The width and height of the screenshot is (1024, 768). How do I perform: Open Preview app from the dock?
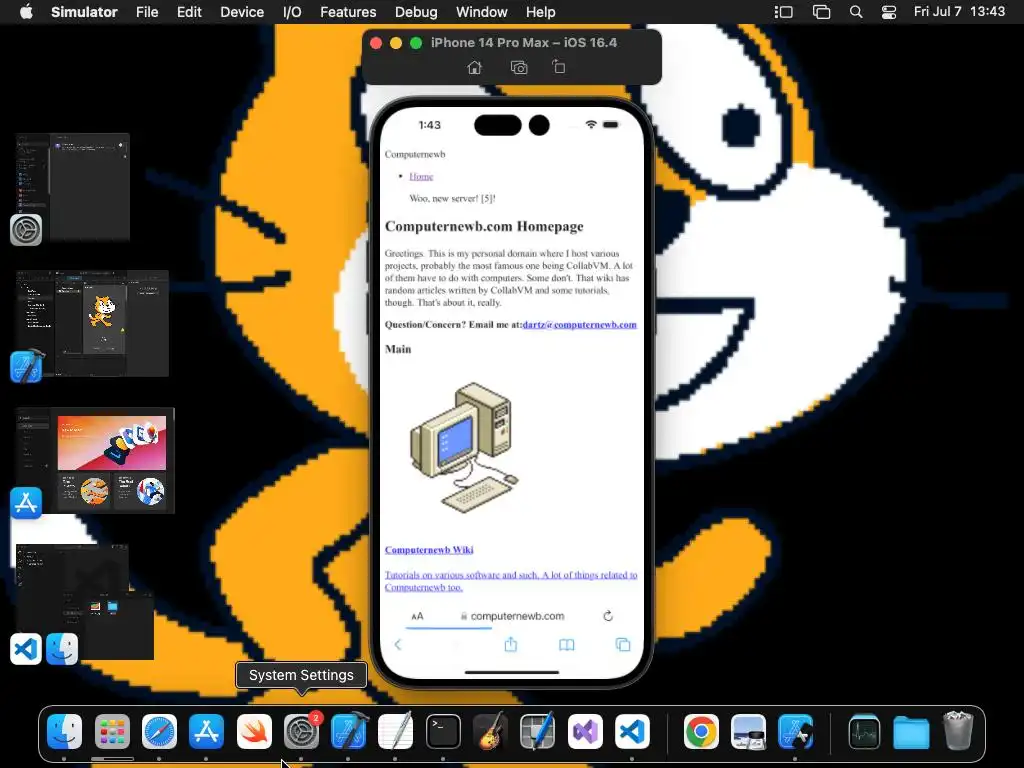coord(748,731)
